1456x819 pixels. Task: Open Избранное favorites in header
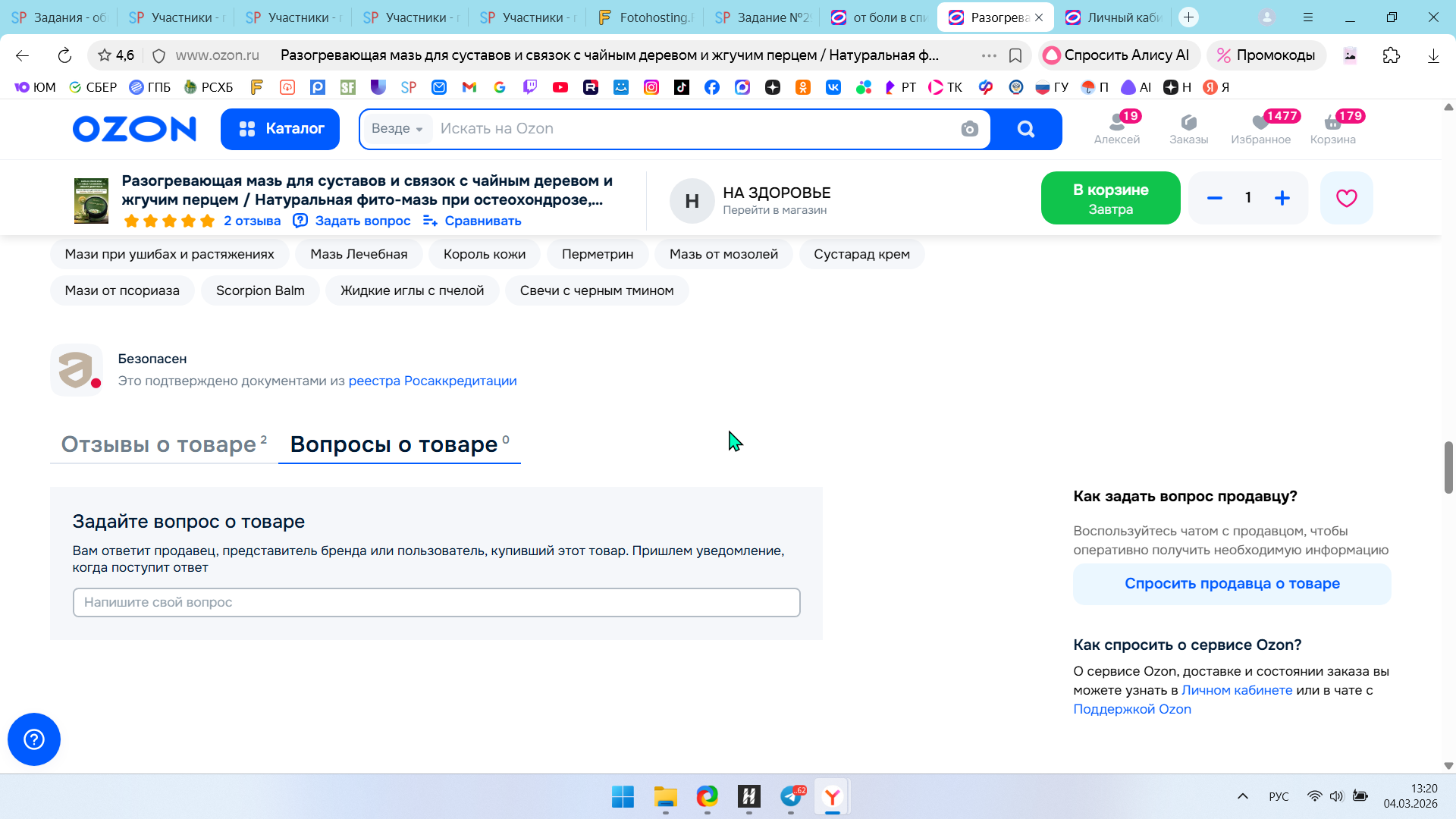pyautogui.click(x=1260, y=128)
